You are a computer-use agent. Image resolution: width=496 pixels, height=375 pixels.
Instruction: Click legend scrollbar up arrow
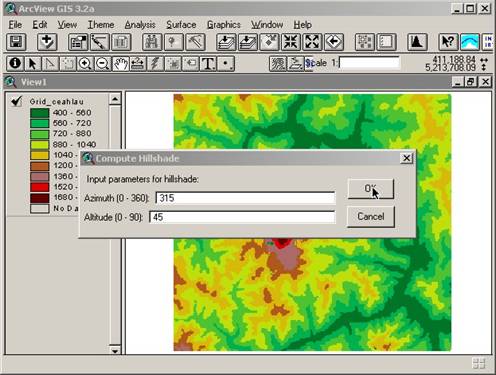point(115,99)
